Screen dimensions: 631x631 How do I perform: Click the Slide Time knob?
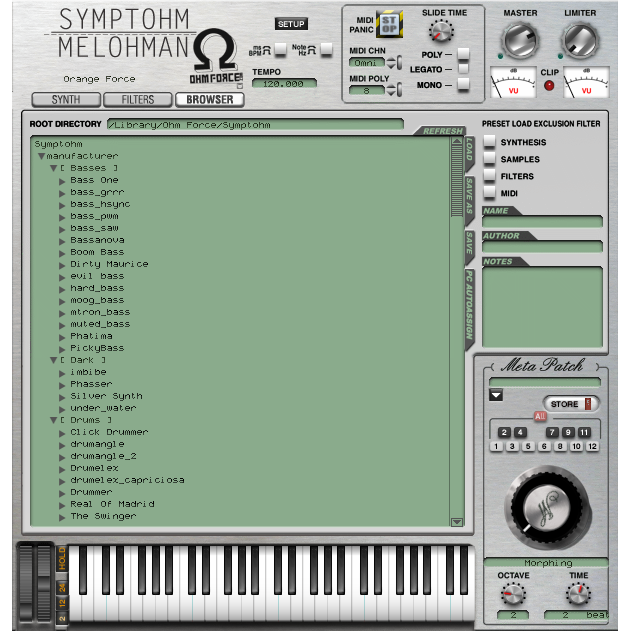441,31
